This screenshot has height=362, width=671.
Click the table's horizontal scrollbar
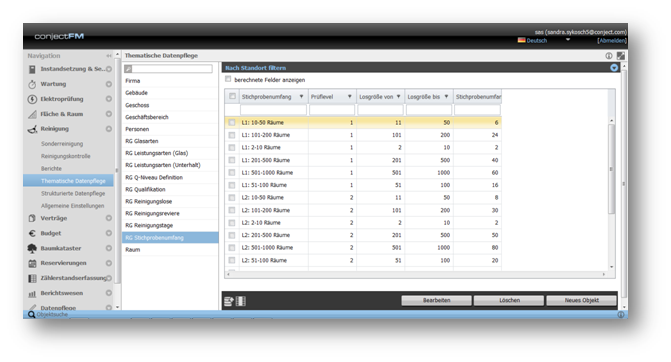pos(416,274)
